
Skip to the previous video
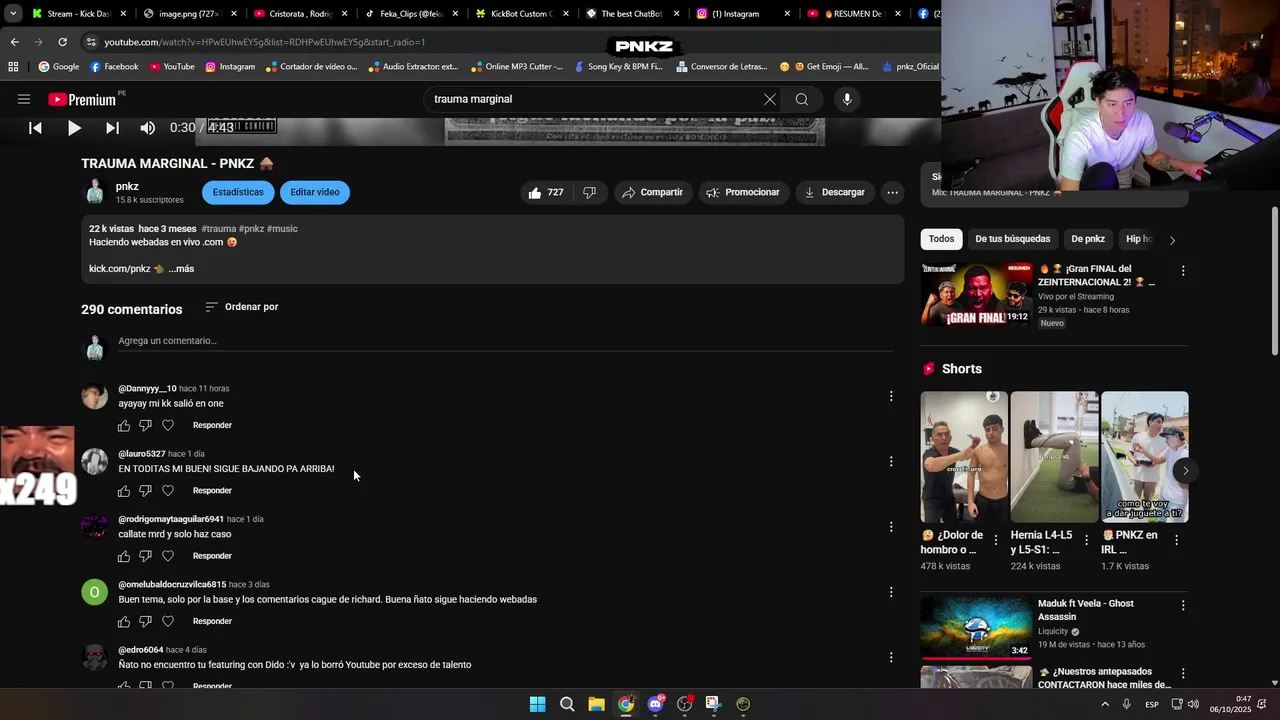[35, 128]
